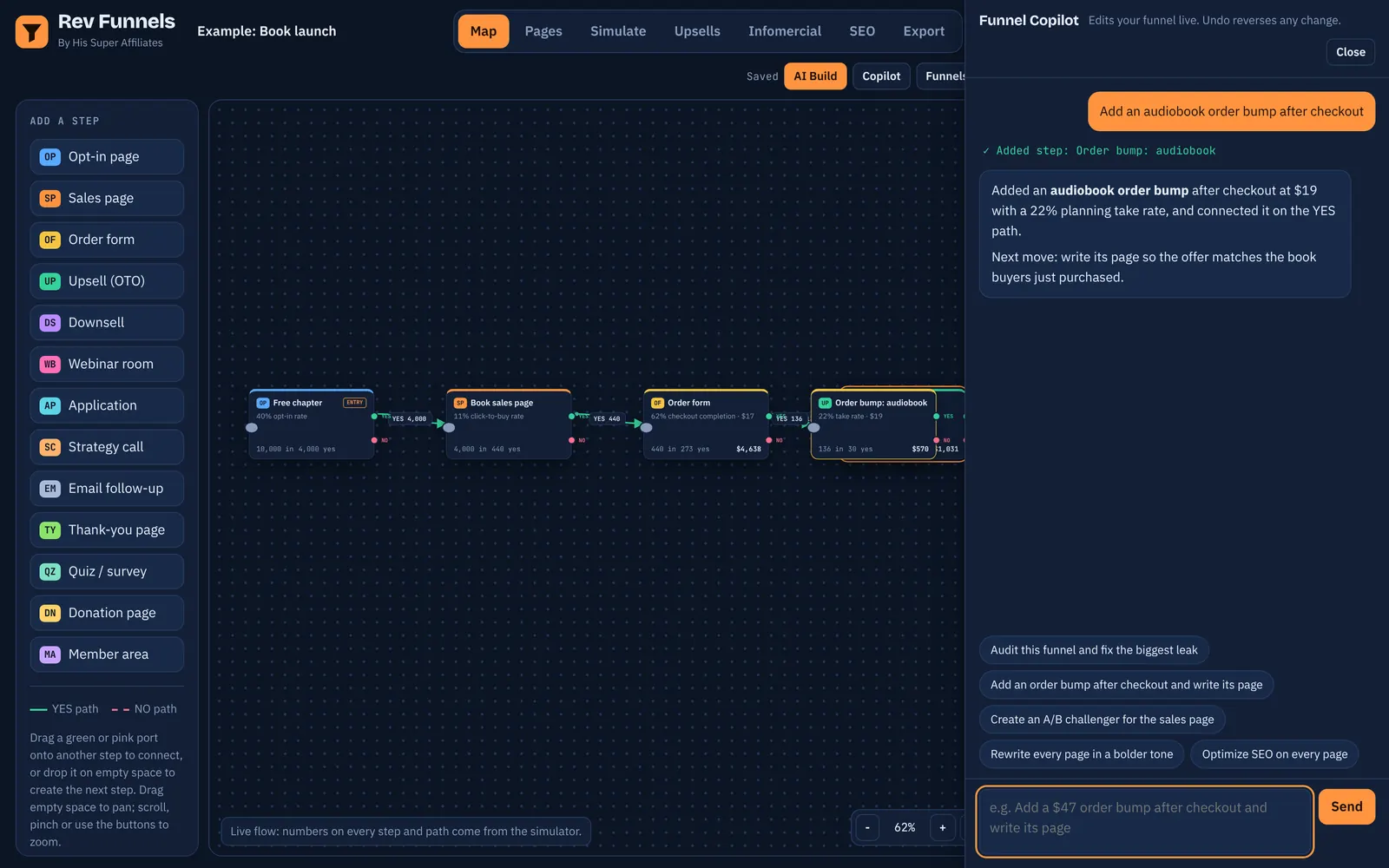Zoom out the canvas with minus button
The height and width of the screenshot is (868, 1389).
click(x=867, y=828)
